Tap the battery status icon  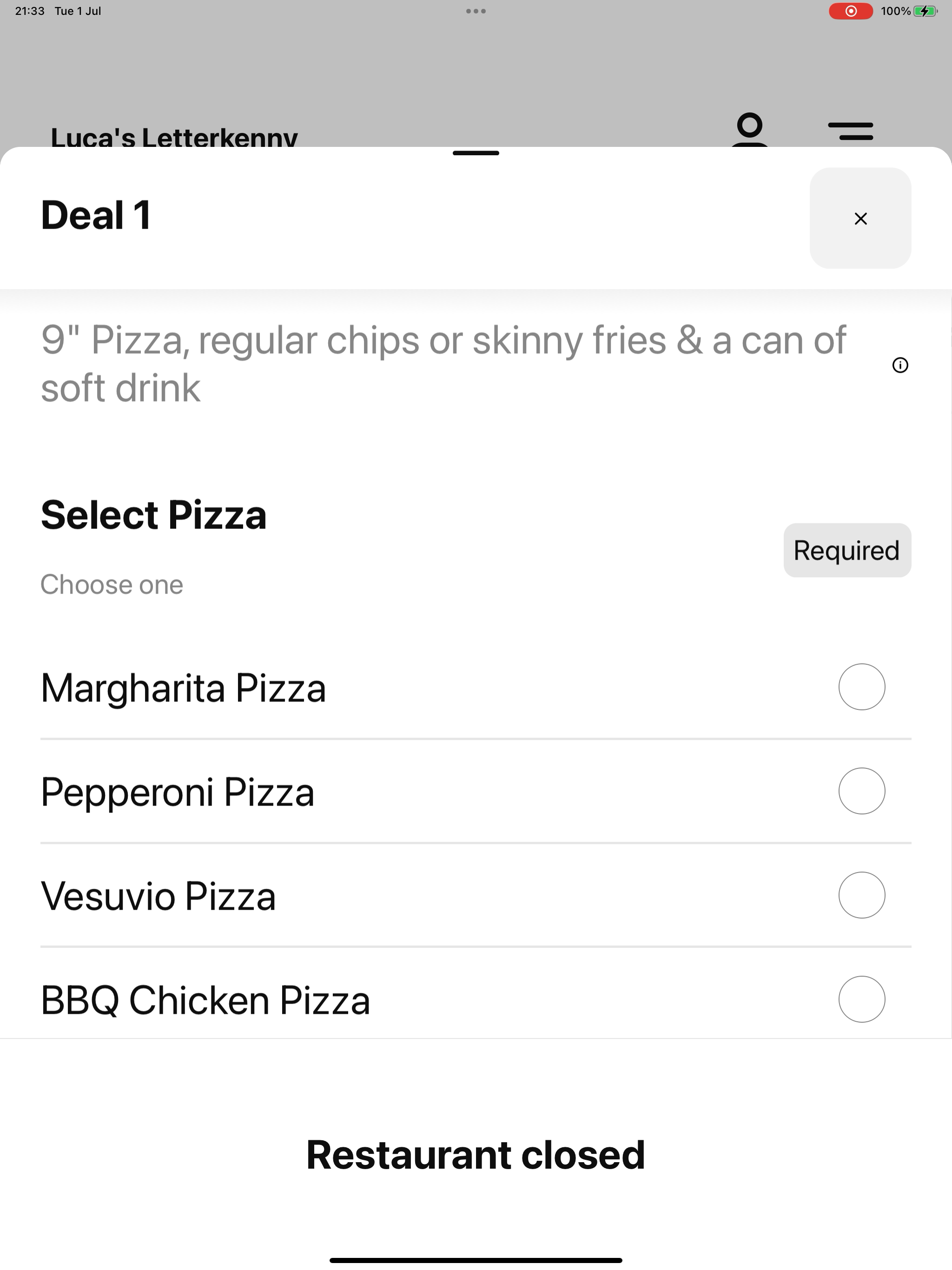[925, 11]
